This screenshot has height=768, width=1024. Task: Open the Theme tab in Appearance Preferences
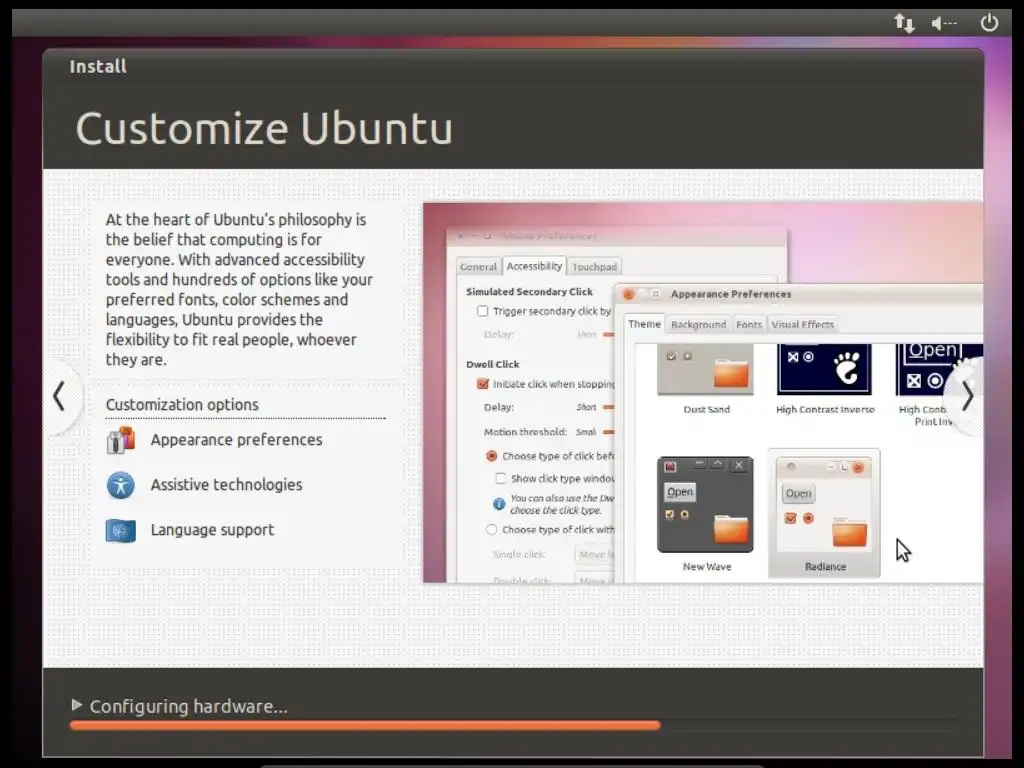coord(645,324)
